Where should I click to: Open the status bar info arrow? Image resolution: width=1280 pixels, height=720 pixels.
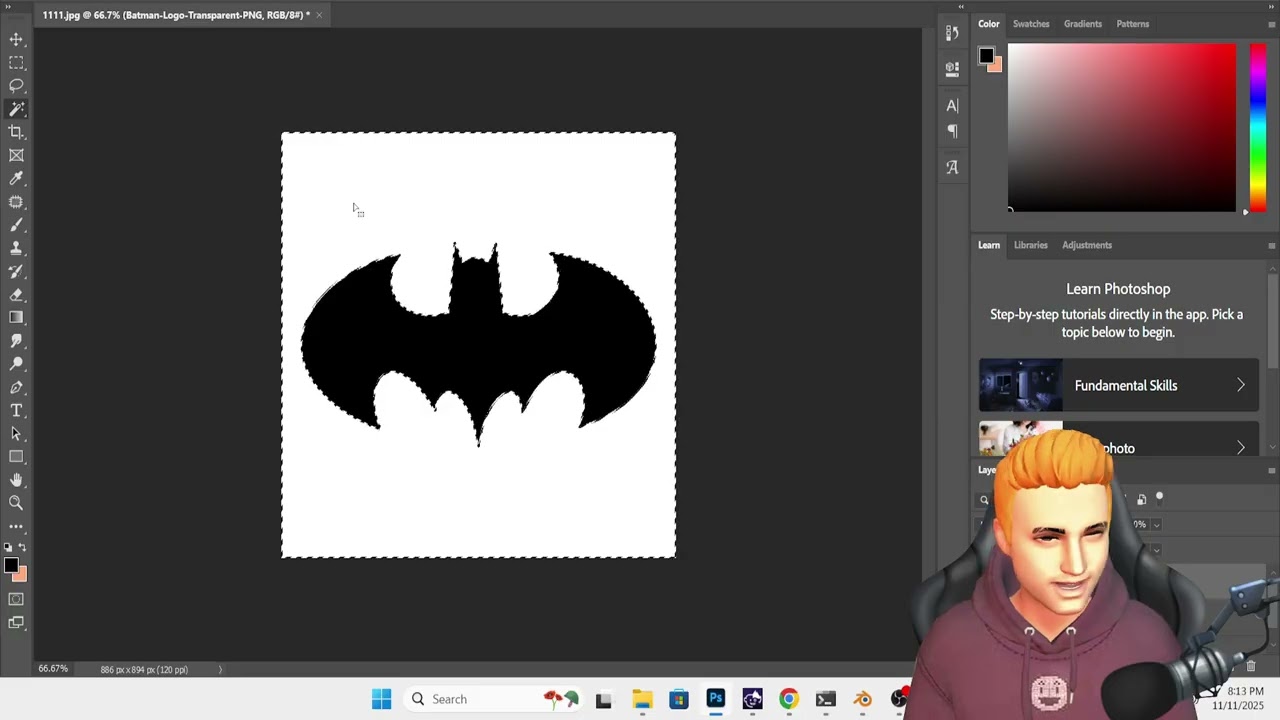[220, 669]
